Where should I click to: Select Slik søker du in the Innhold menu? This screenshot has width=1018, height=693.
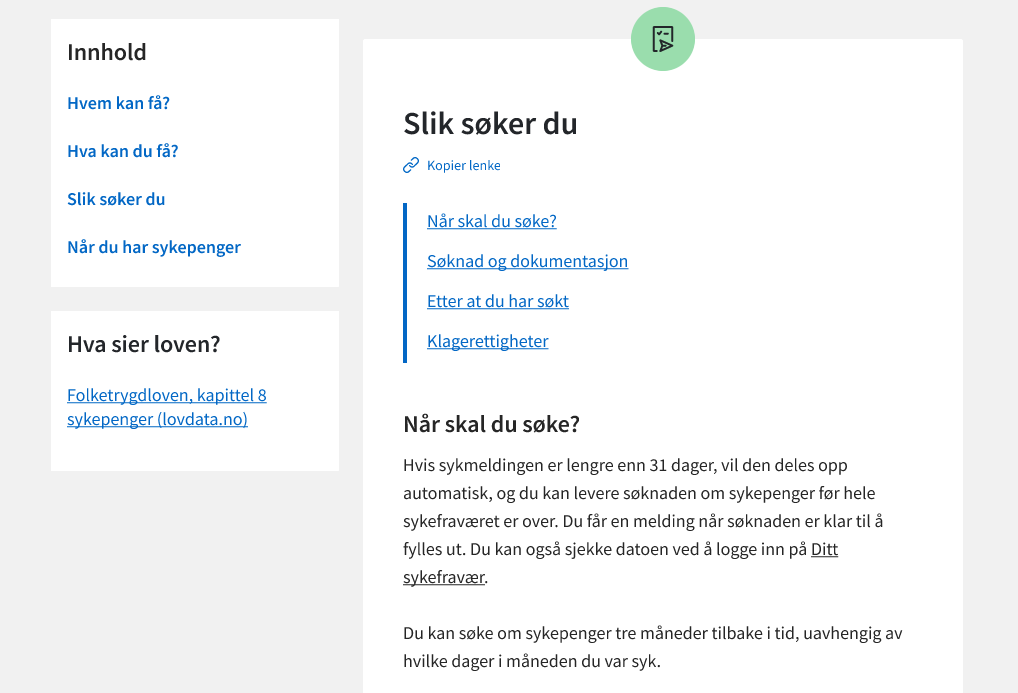(x=116, y=199)
